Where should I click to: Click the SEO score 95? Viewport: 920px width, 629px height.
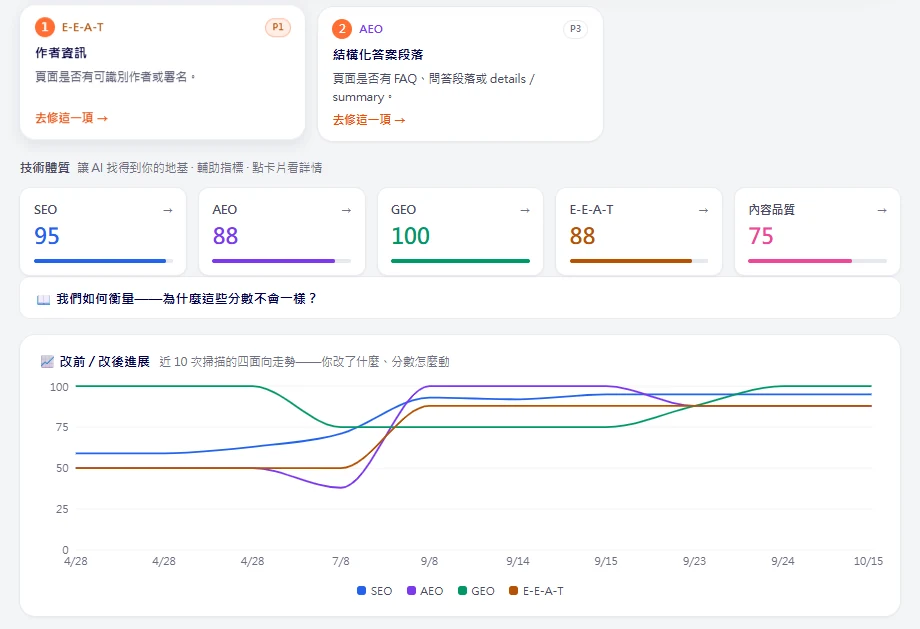[x=47, y=236]
